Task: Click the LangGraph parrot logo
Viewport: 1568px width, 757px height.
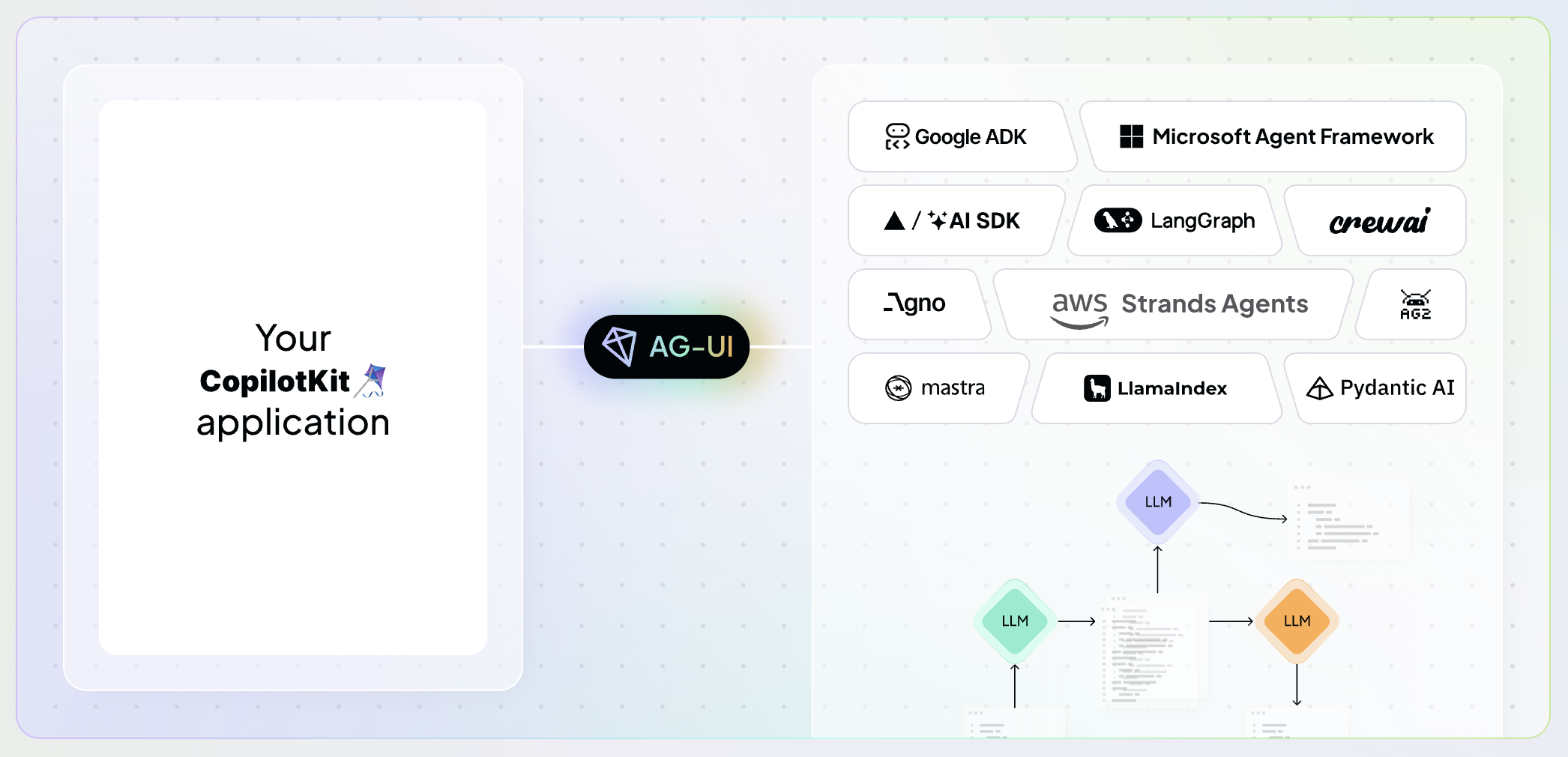Action: click(1118, 220)
